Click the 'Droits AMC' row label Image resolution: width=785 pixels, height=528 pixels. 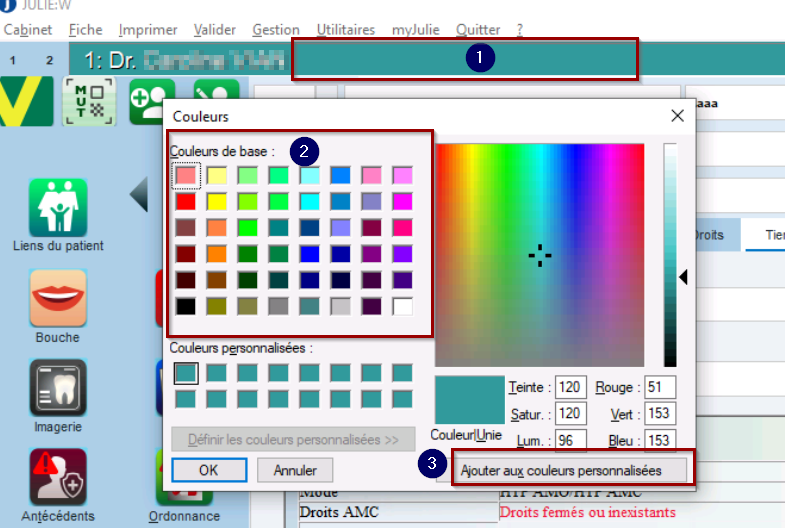point(339,512)
